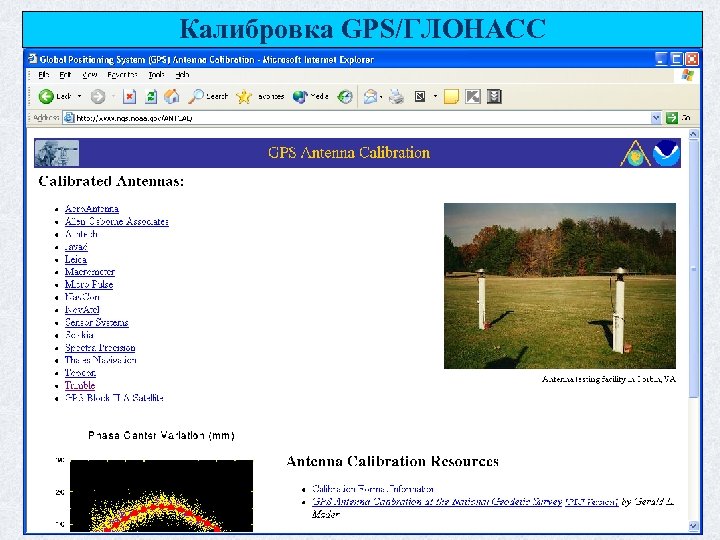This screenshot has height=540, width=720.
Task: Open the Mail envelope icon
Action: [370, 96]
